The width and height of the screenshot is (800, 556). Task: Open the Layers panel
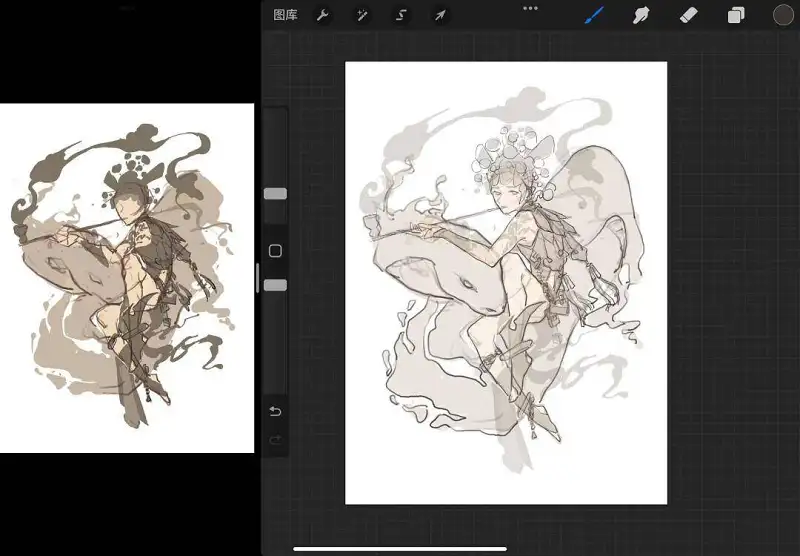pos(736,15)
